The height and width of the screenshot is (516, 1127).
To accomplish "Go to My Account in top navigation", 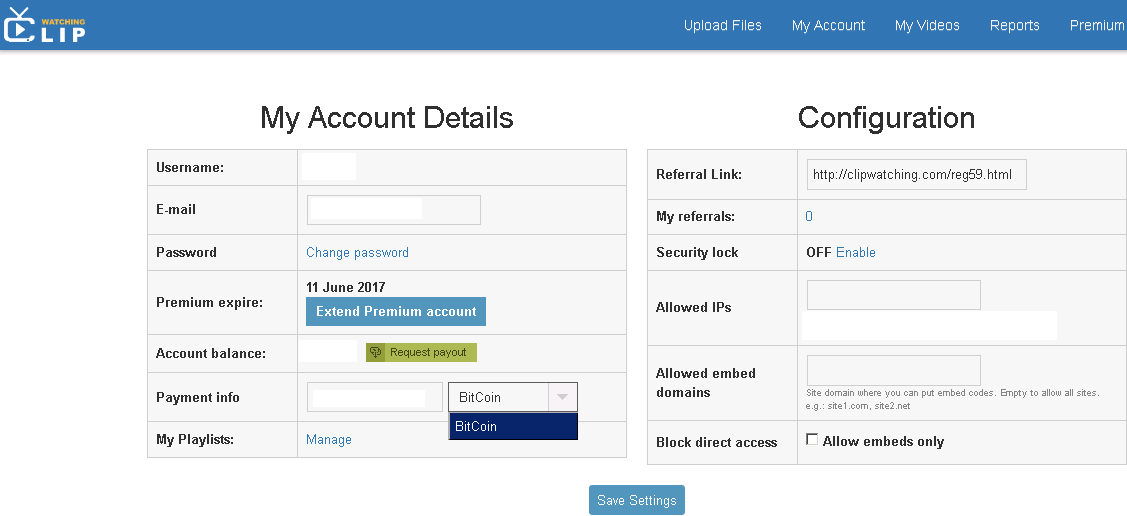I will 828,25.
